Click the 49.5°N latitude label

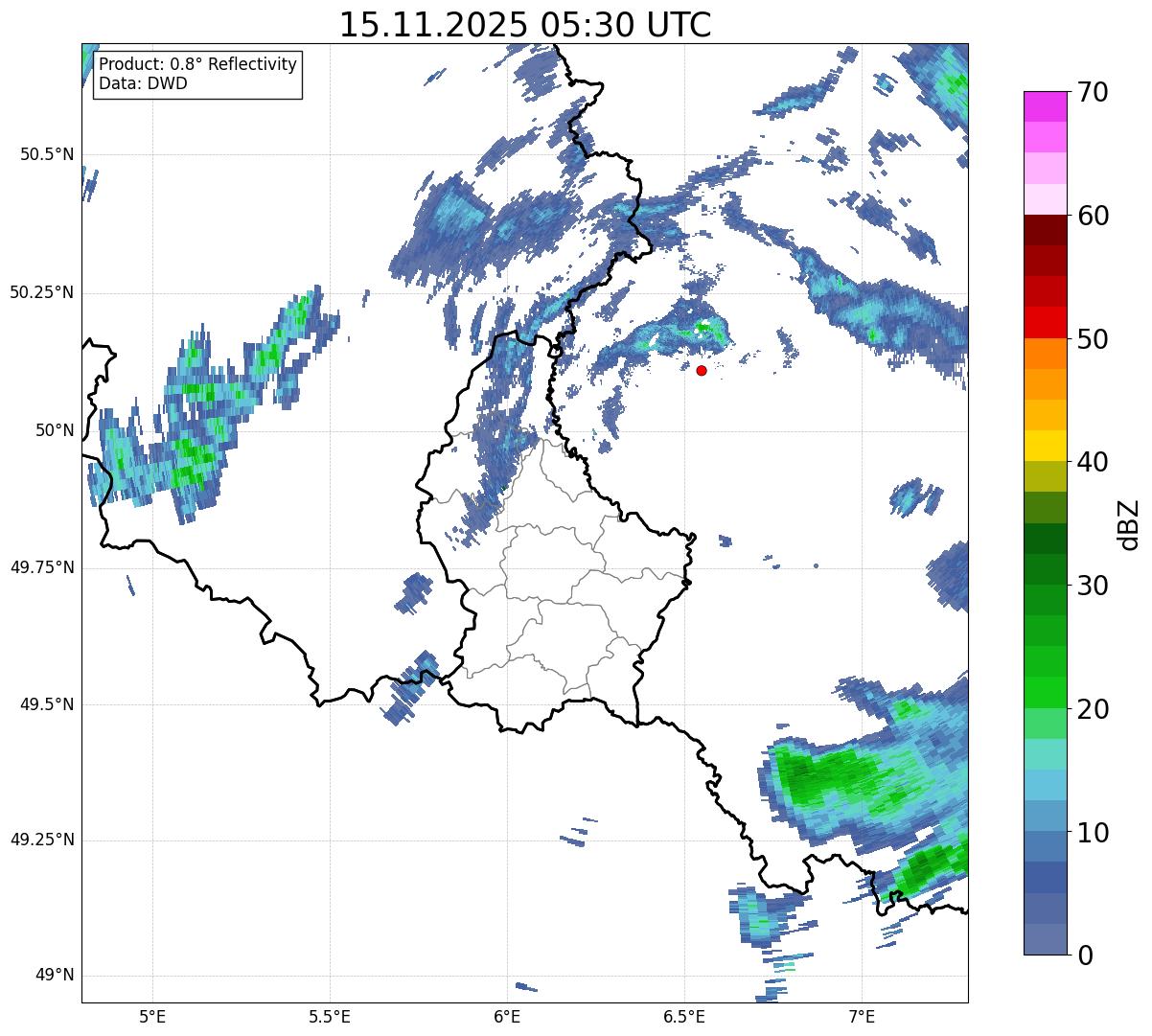click(x=45, y=704)
